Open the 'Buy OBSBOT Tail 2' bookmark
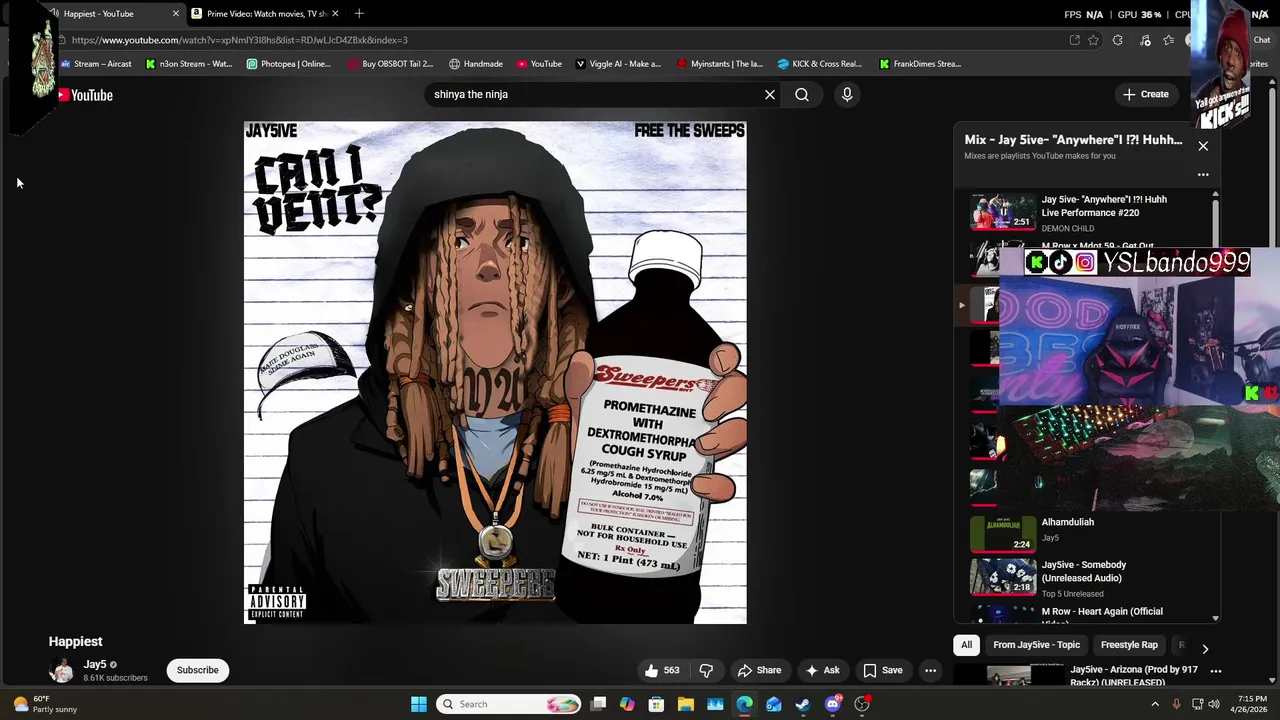Screen dimensions: 1280x720 [x=390, y=64]
